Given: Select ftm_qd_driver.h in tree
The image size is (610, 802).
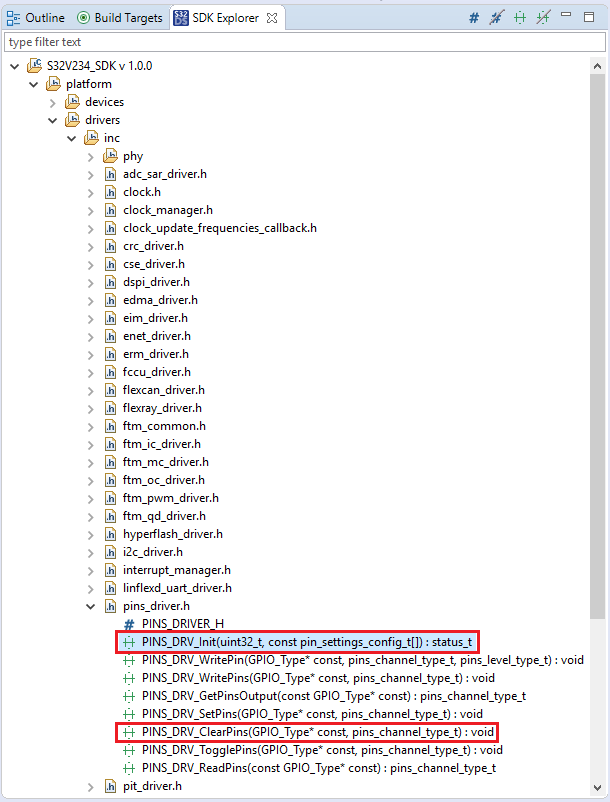Looking at the screenshot, I should (x=164, y=516).
